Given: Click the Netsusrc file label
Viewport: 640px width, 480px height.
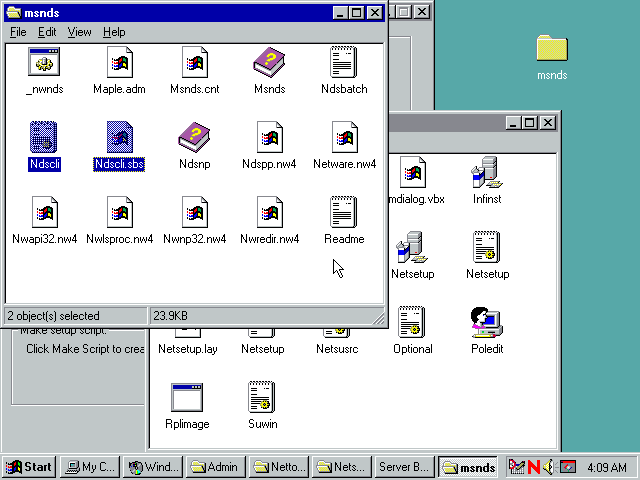Looking at the screenshot, I should point(337,349).
